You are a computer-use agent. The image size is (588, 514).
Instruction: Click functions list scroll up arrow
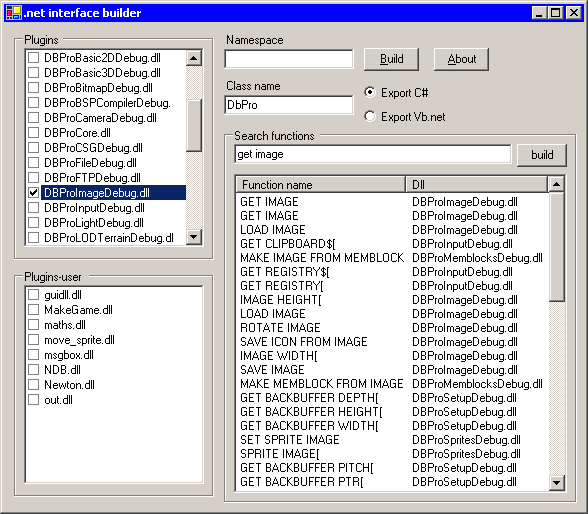click(x=556, y=184)
